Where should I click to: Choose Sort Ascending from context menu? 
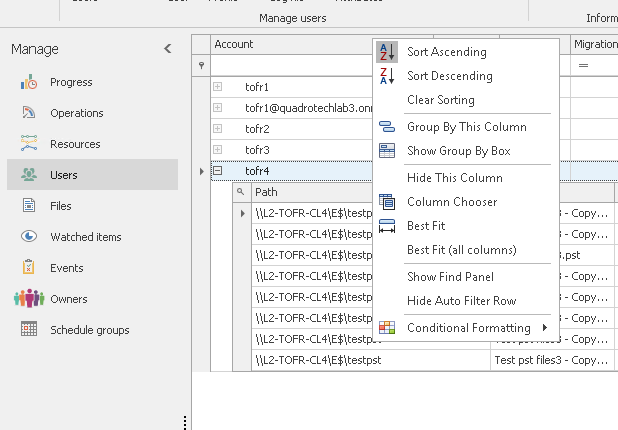click(466, 52)
